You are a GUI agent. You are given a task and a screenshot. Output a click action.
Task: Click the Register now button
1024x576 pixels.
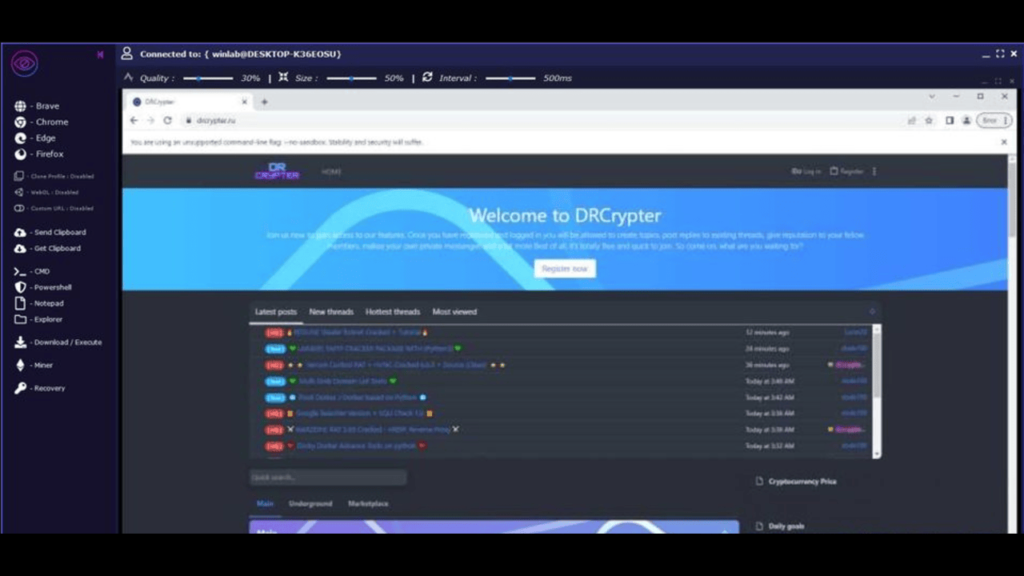click(565, 268)
